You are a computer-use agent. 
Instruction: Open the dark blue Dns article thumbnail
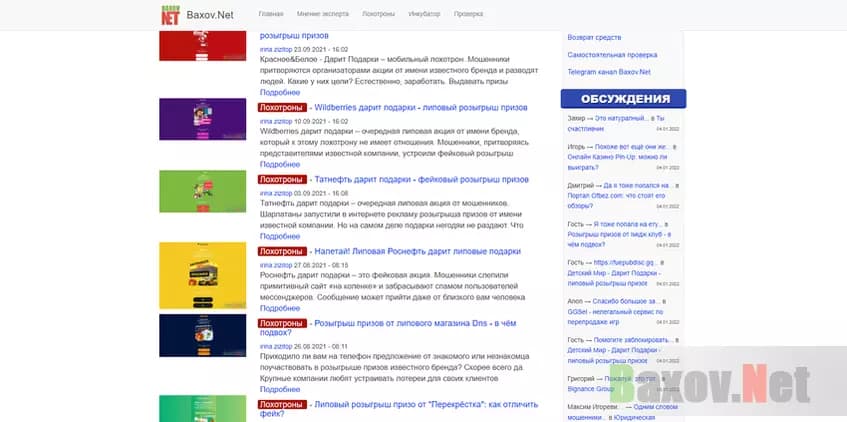(203, 336)
